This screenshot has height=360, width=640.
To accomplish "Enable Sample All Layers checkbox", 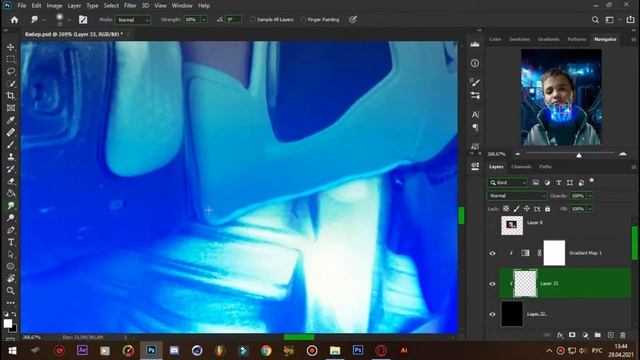I will click(252, 19).
